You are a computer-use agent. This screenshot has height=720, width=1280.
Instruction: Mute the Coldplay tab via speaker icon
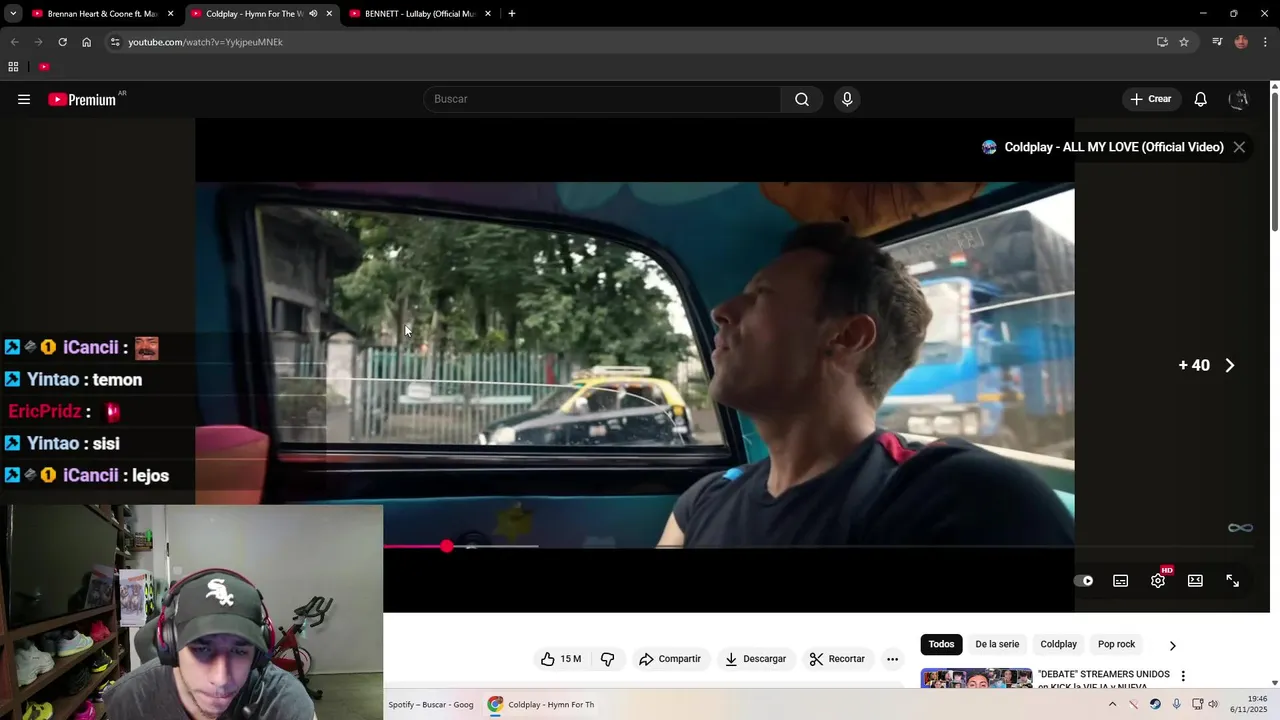[x=313, y=14]
